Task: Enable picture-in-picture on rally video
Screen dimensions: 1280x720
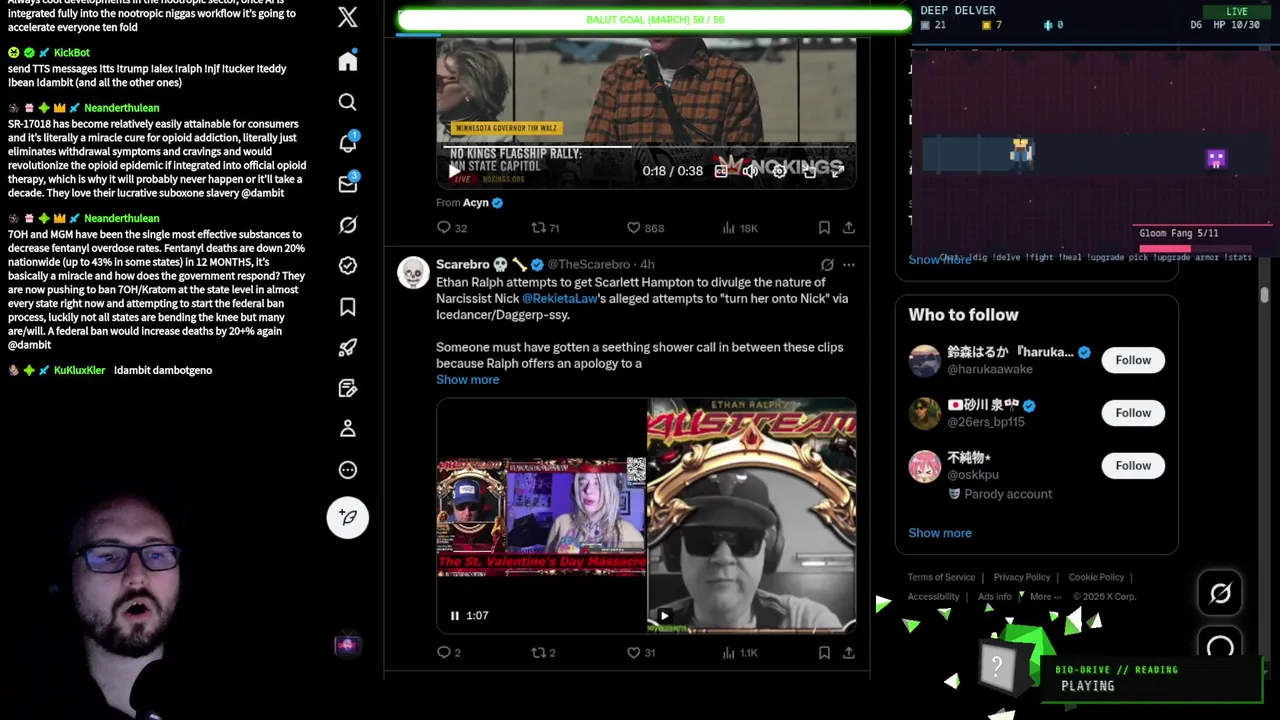Action: point(809,171)
